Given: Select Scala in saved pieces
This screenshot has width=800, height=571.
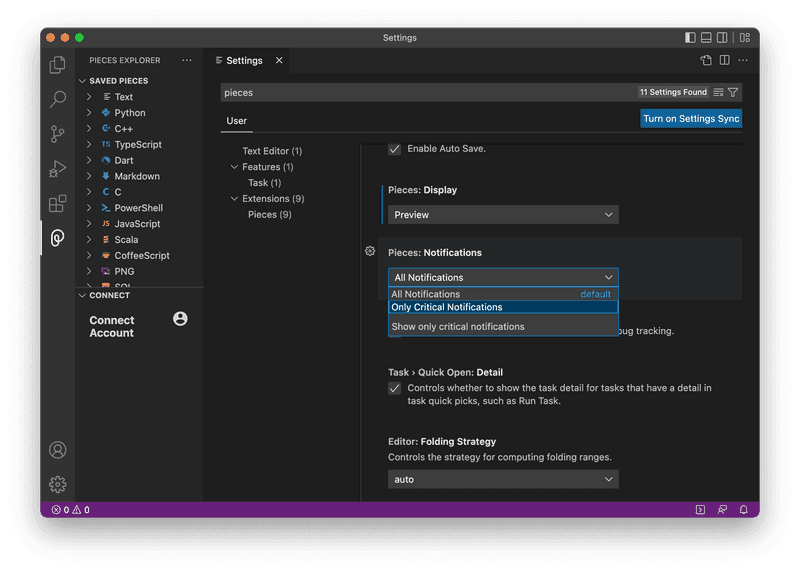Looking at the screenshot, I should click(126, 239).
